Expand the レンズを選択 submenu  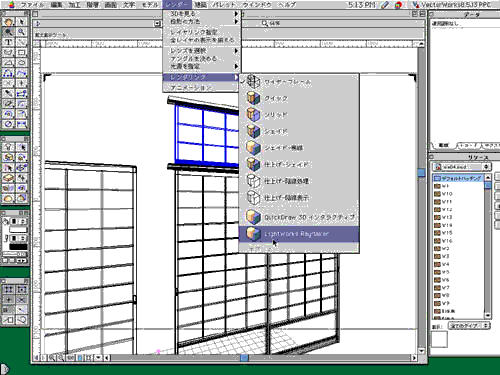tap(201, 51)
